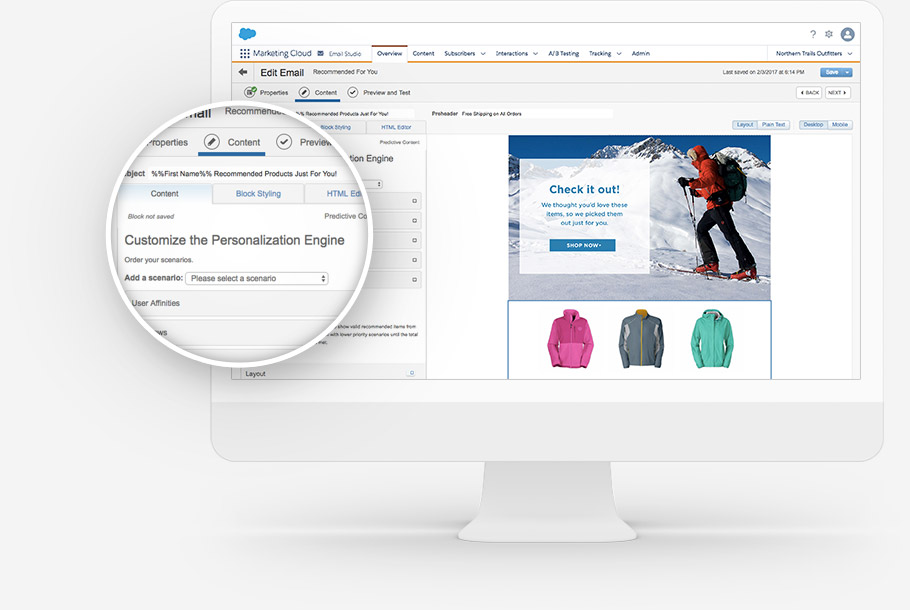
Task: Click the checkmark icon of Preview and Test
Action: click(352, 92)
